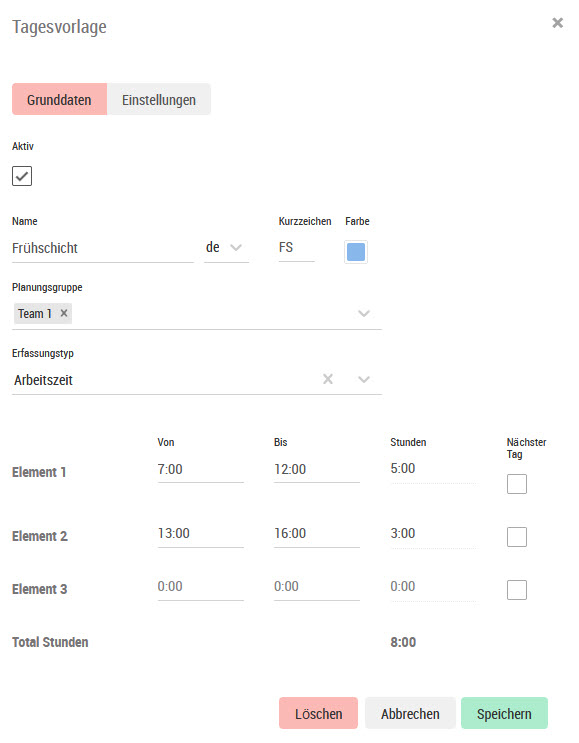
Task: Select the Grunddaten tab
Action: pyautogui.click(x=59, y=100)
